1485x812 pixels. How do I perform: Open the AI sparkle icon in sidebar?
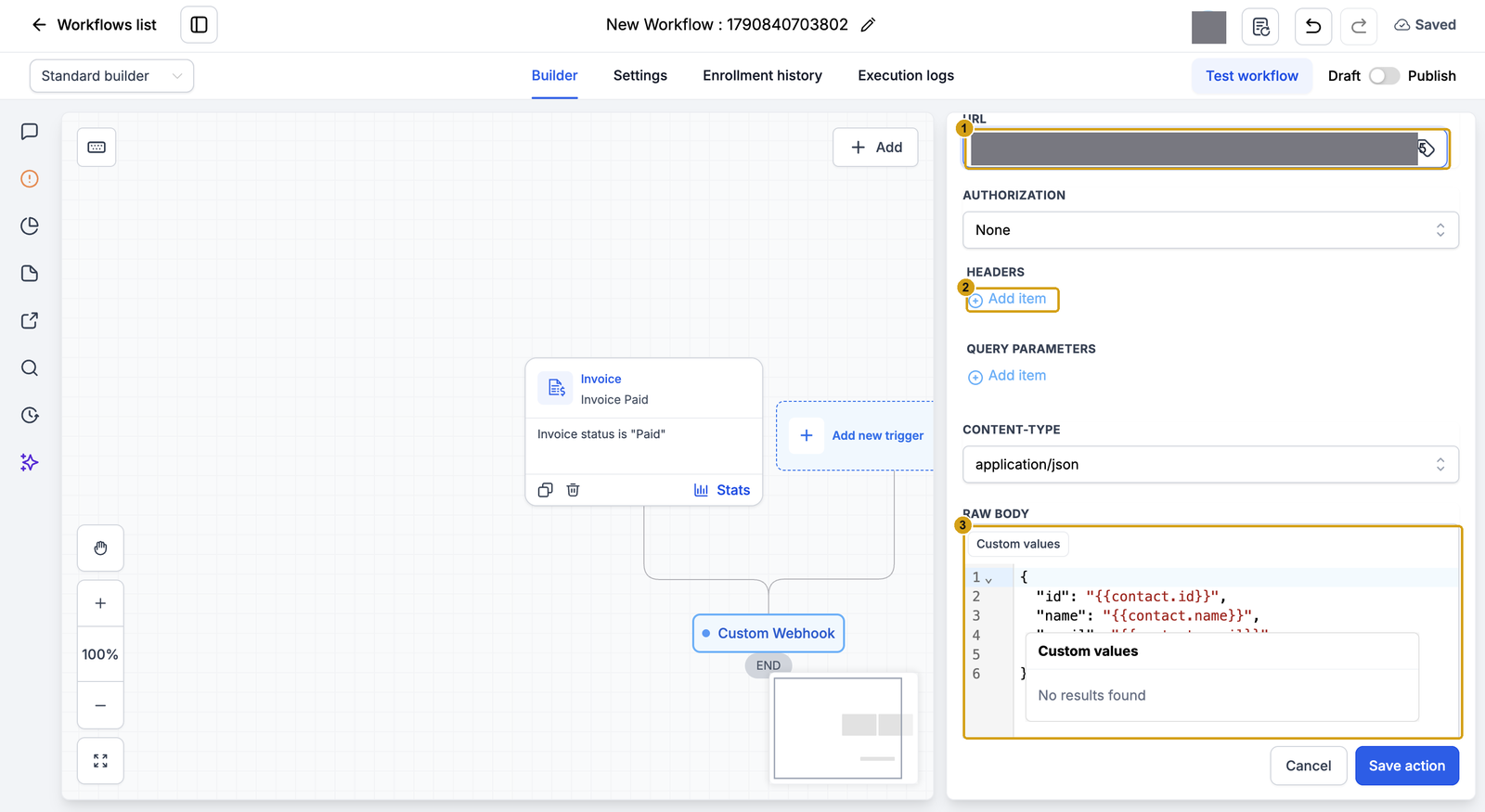[30, 463]
